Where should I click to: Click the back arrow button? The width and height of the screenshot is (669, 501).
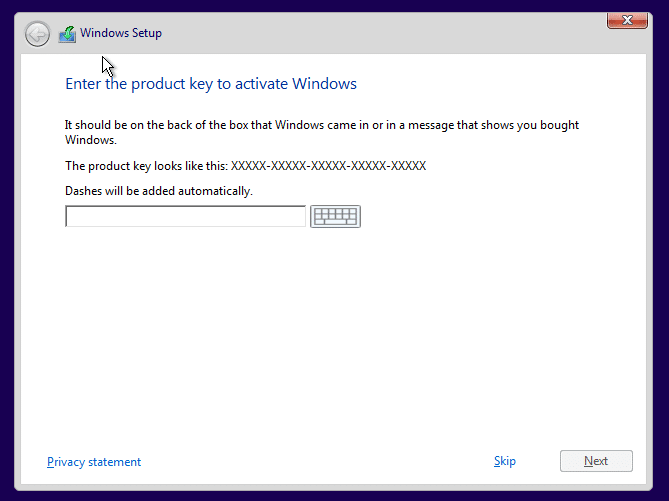point(37,34)
